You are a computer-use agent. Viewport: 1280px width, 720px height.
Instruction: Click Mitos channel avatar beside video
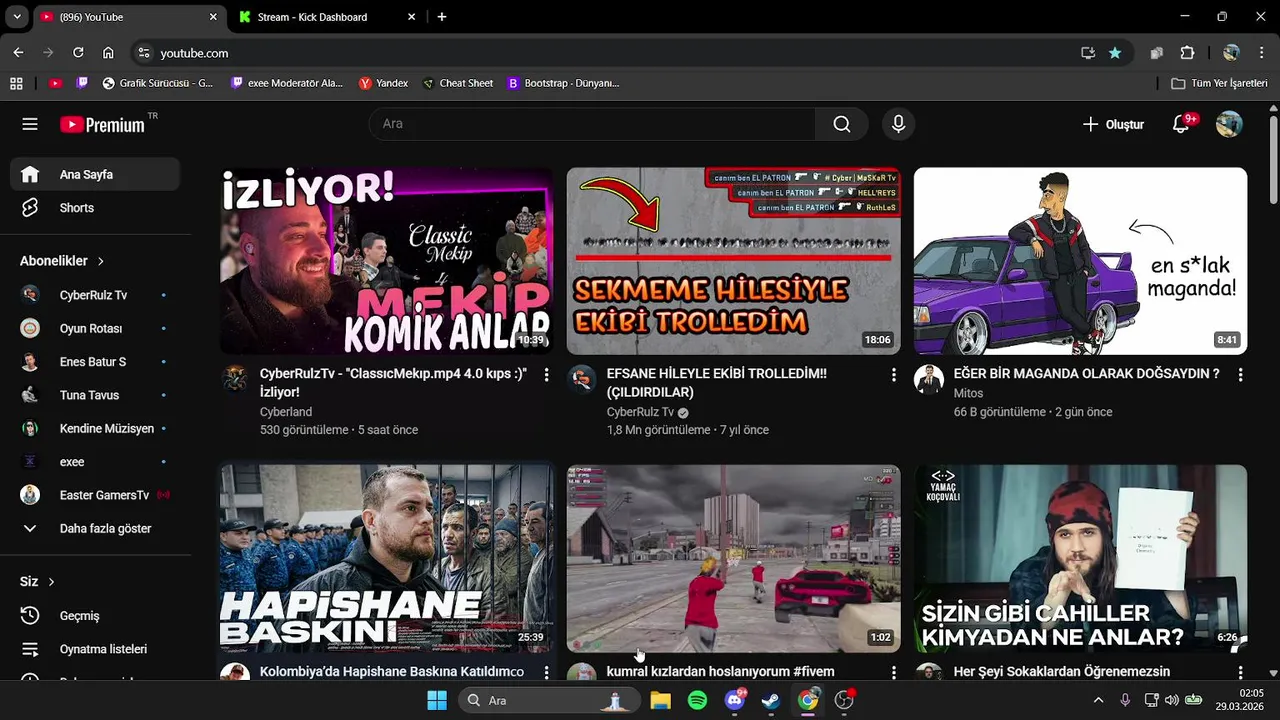[929, 380]
